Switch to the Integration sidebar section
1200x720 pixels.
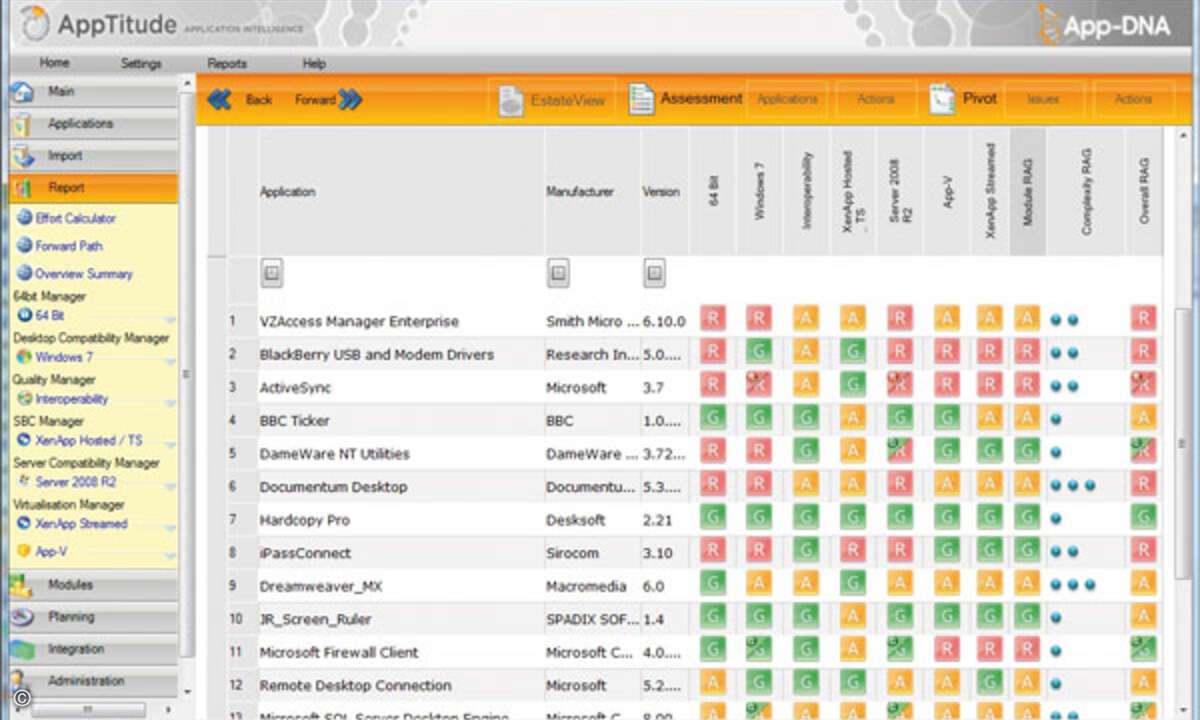click(94, 649)
